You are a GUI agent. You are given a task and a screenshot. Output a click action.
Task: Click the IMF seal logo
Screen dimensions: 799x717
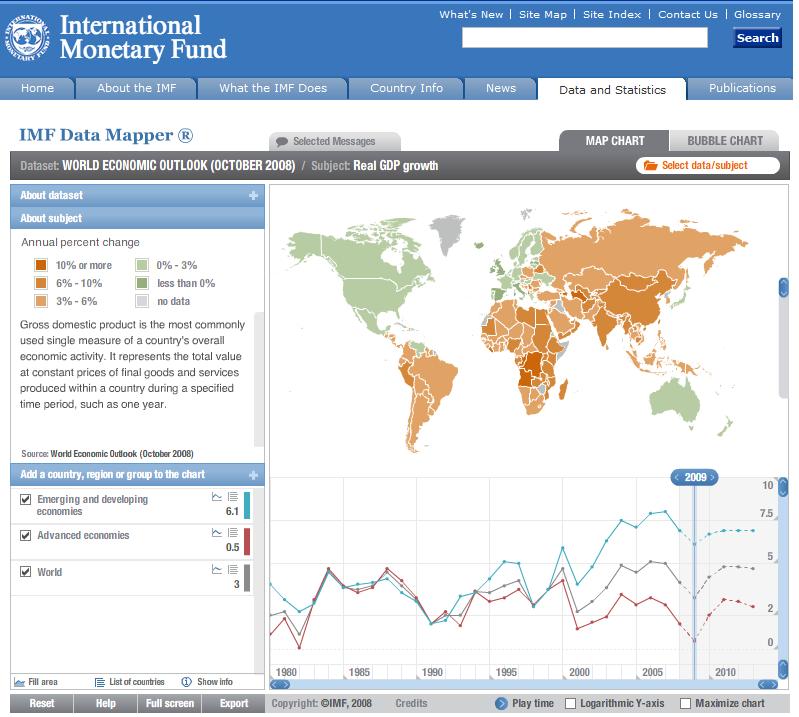(x=28, y=38)
